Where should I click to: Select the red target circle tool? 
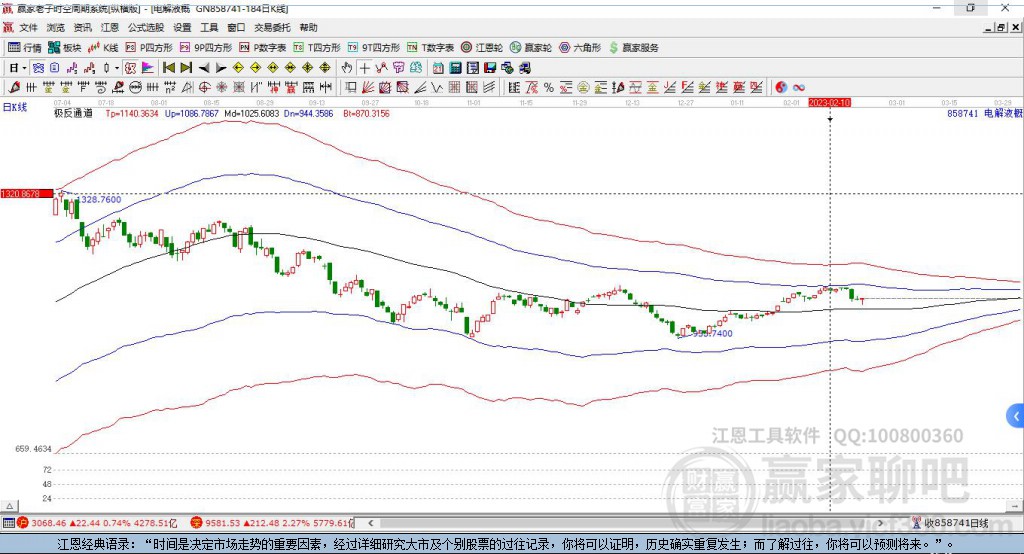click(x=204, y=88)
